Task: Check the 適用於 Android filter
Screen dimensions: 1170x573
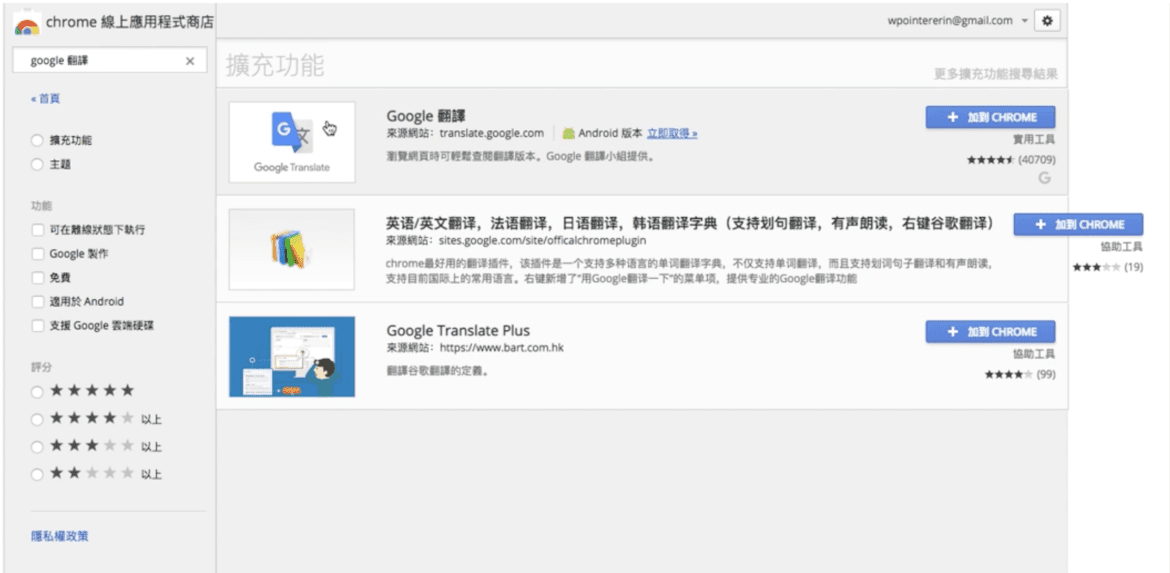Action: [x=37, y=301]
